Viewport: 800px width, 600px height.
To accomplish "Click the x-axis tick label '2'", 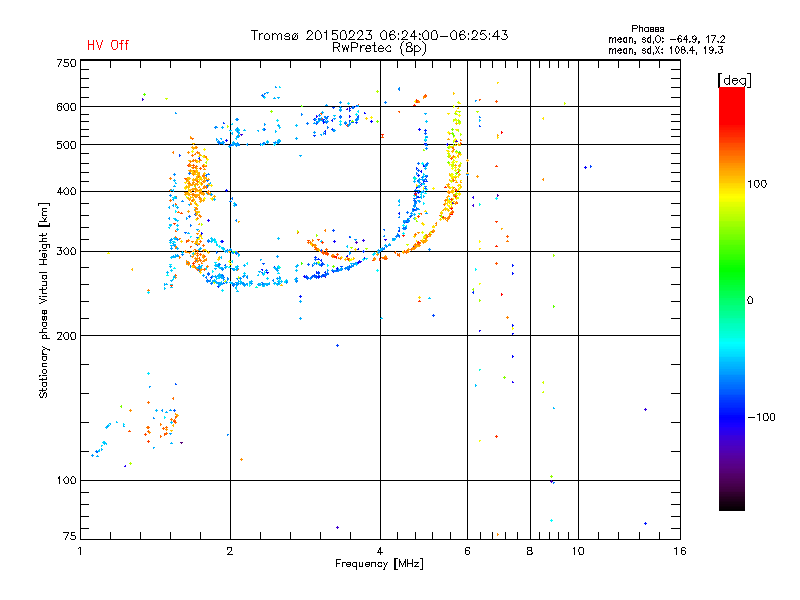I will tap(230, 551).
